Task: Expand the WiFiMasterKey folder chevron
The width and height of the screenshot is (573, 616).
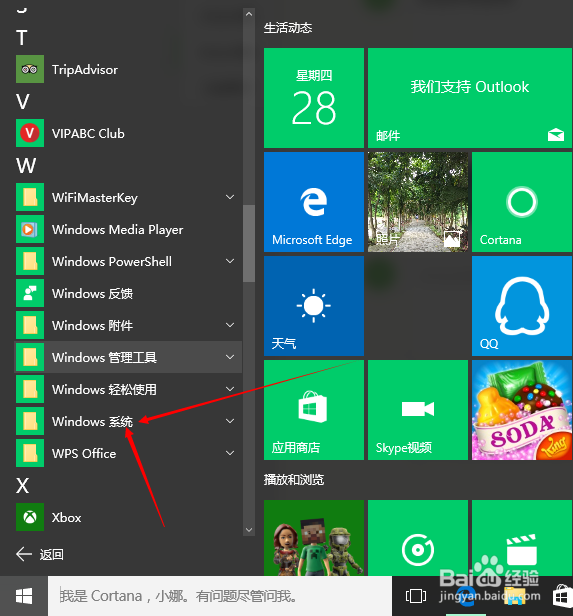Action: 230,197
